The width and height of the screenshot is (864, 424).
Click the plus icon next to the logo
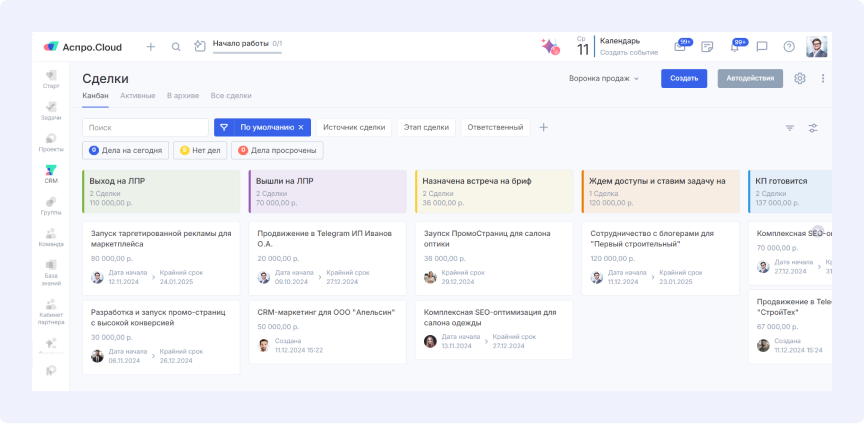point(151,46)
